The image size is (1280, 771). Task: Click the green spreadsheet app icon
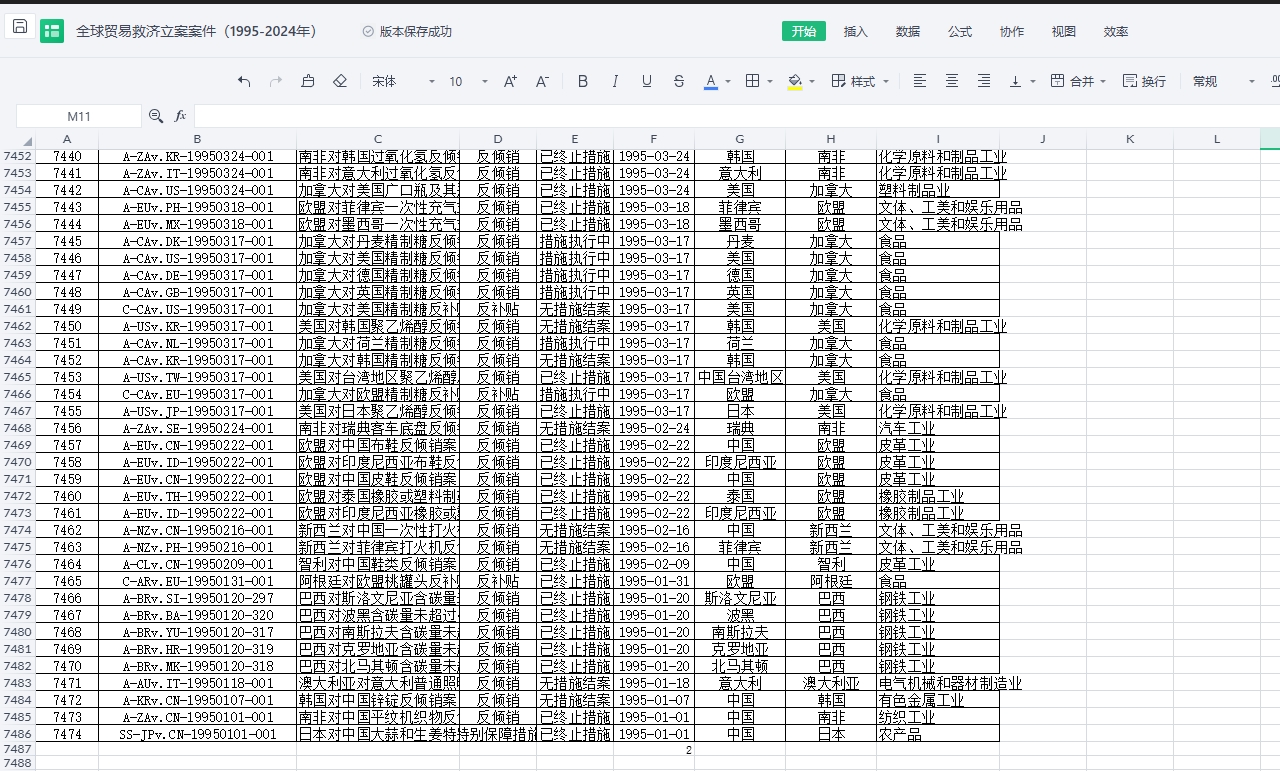coord(52,31)
